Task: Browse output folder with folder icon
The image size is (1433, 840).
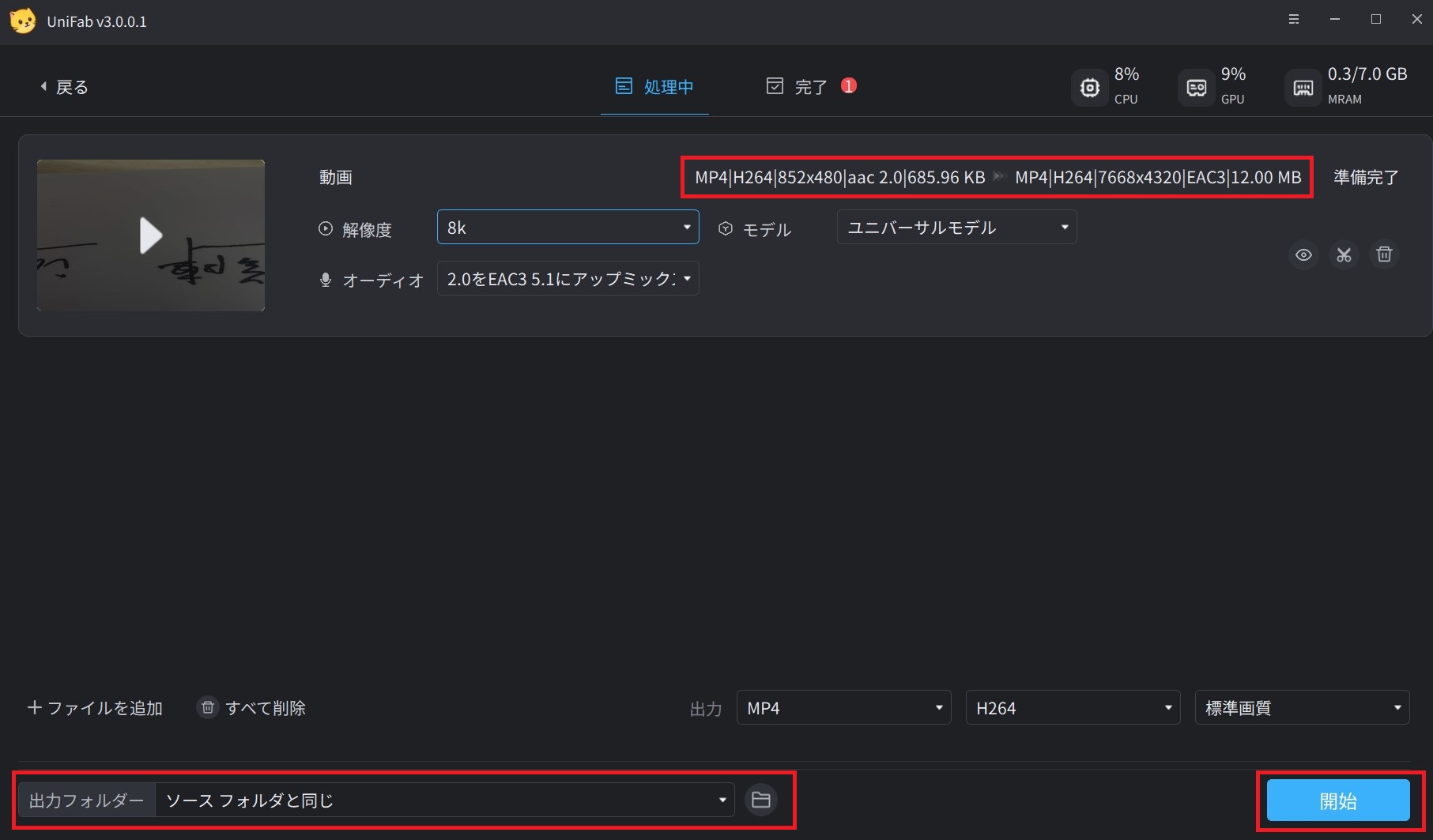Action: pos(761,800)
